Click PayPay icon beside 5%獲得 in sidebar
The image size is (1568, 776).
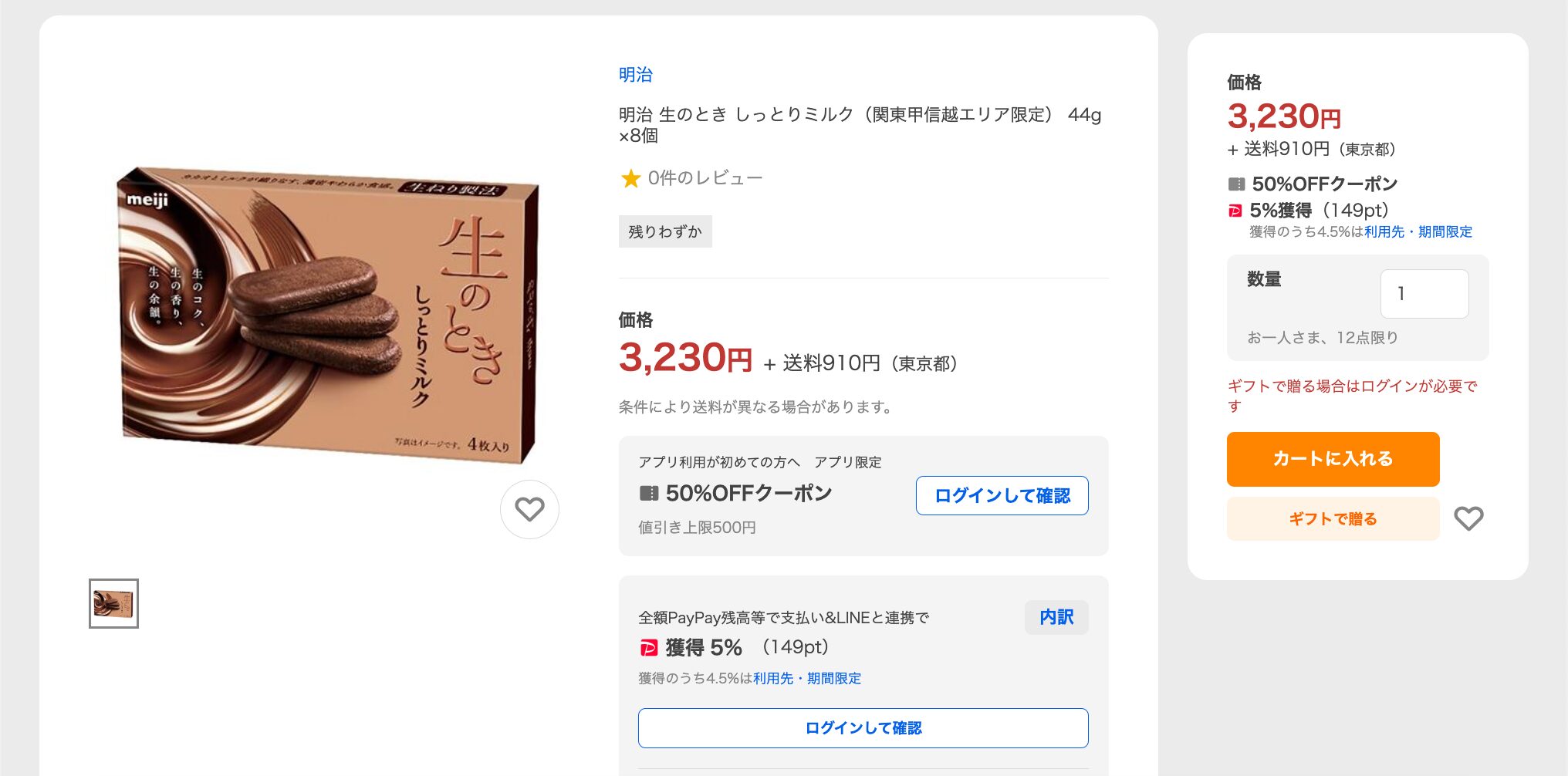(1235, 211)
